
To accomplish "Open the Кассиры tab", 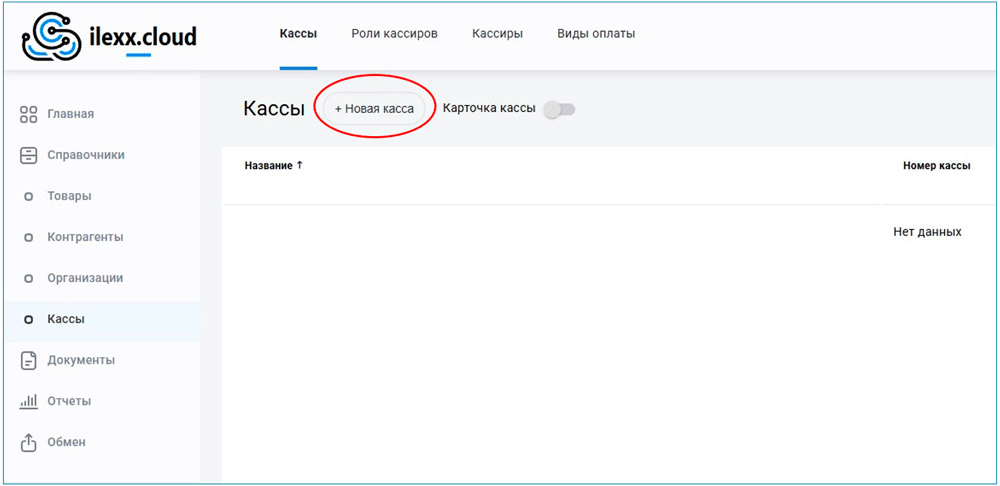I will pos(497,34).
